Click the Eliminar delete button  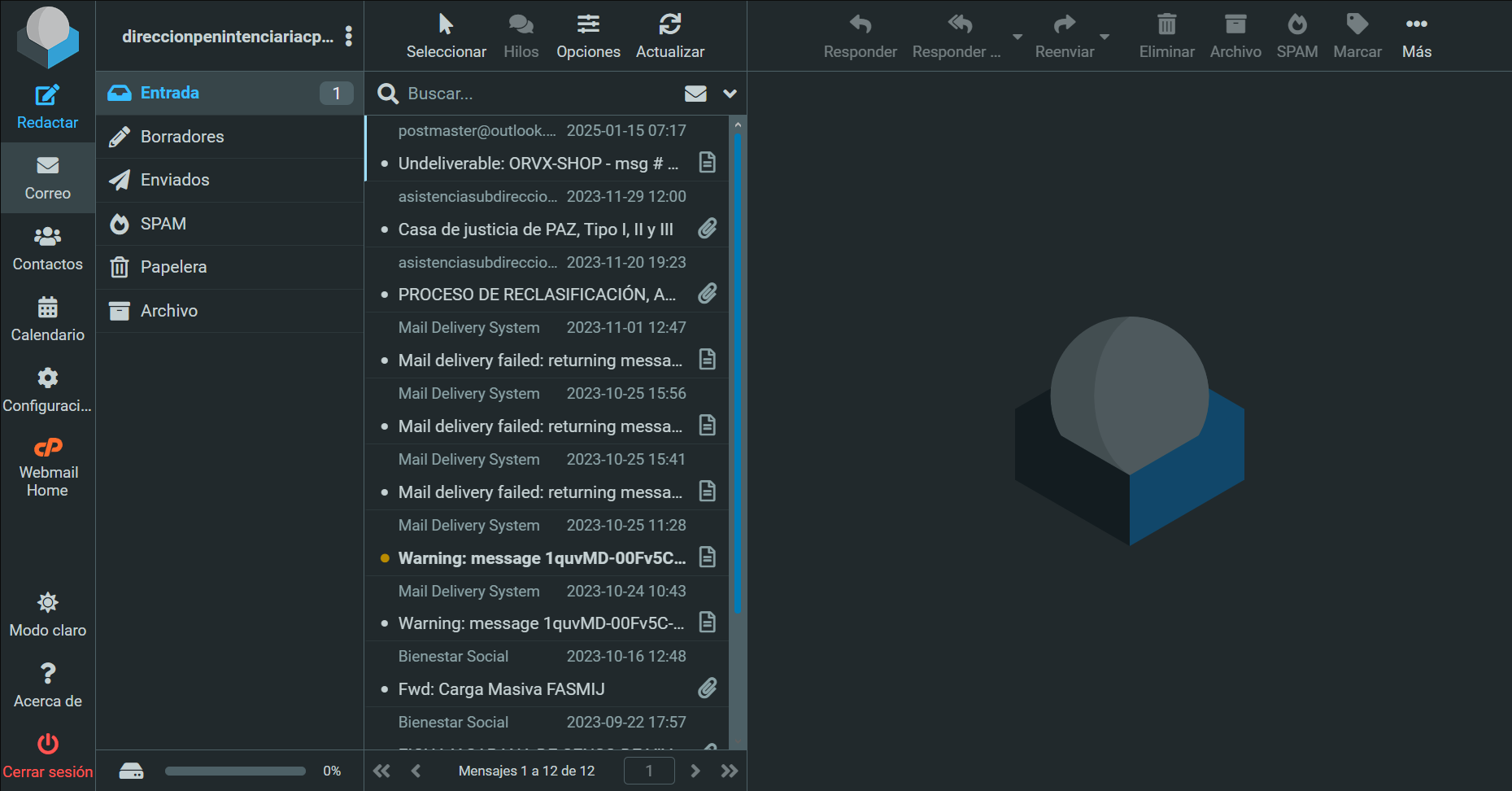pyautogui.click(x=1166, y=37)
